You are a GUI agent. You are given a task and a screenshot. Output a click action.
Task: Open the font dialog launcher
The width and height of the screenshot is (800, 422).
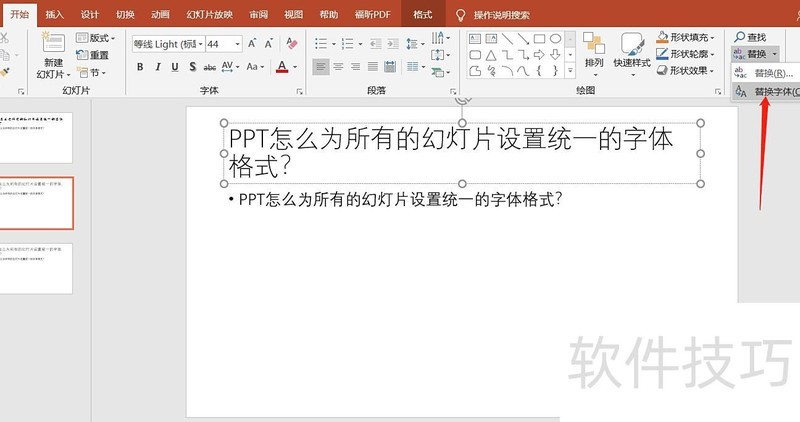tap(299, 92)
